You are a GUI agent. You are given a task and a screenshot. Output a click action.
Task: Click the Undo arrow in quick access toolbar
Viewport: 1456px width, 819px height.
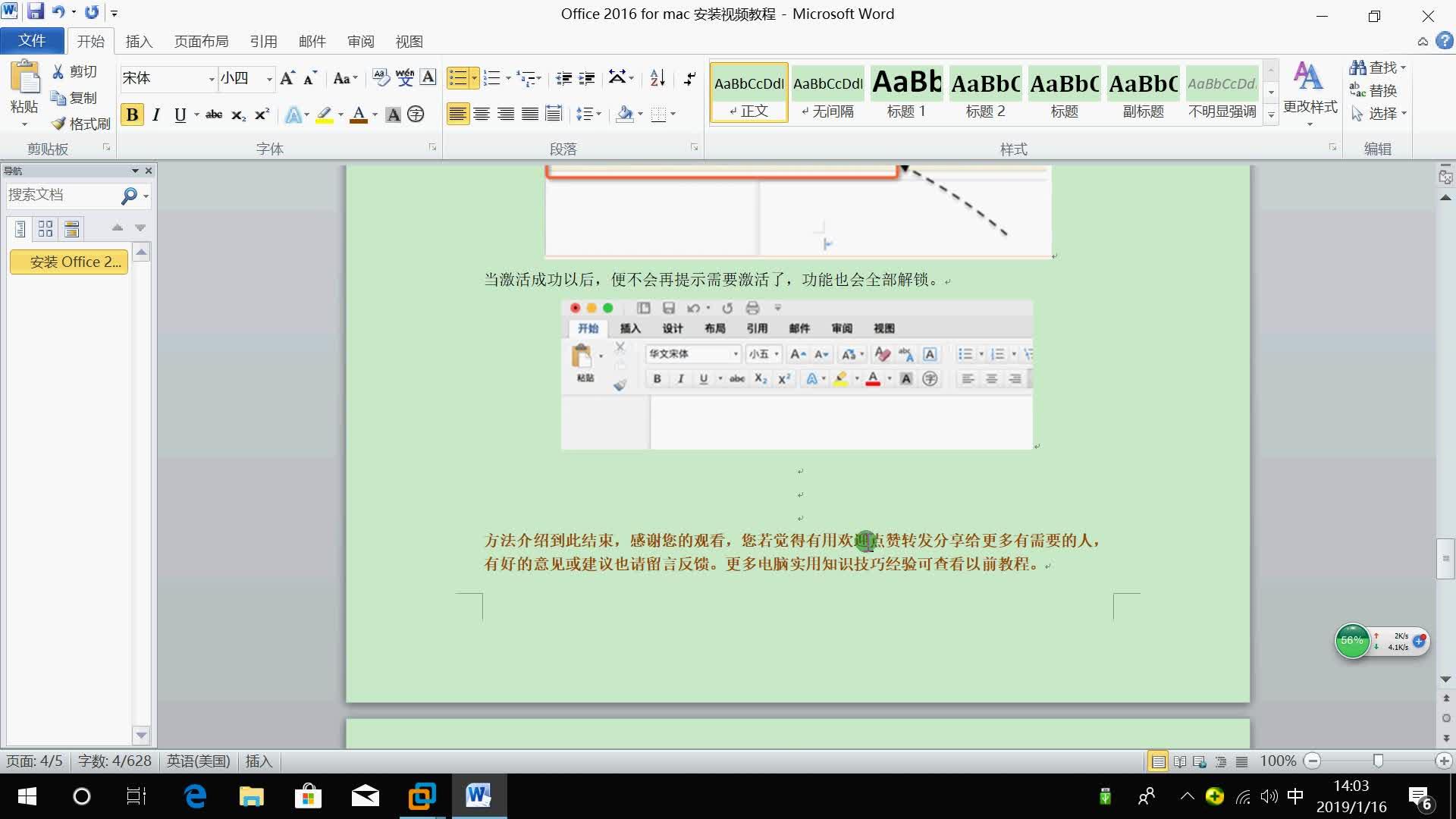coord(58,12)
